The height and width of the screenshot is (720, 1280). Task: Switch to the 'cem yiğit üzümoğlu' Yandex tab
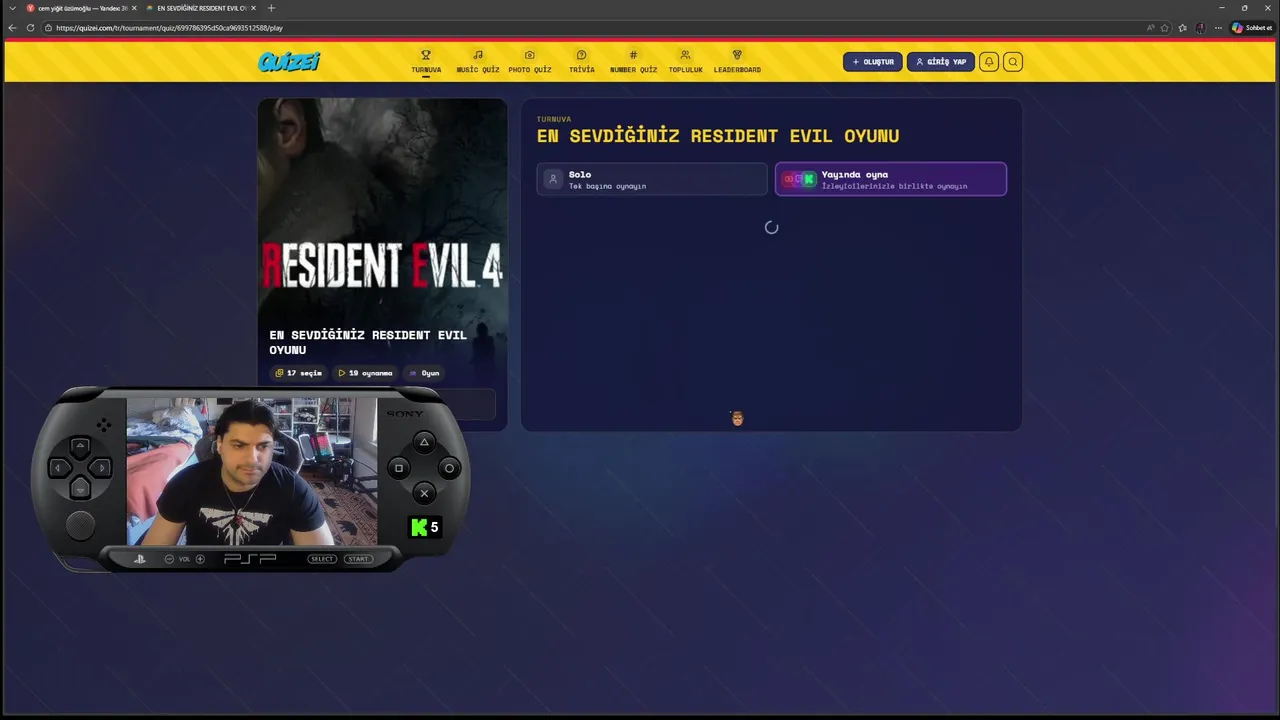pos(82,8)
